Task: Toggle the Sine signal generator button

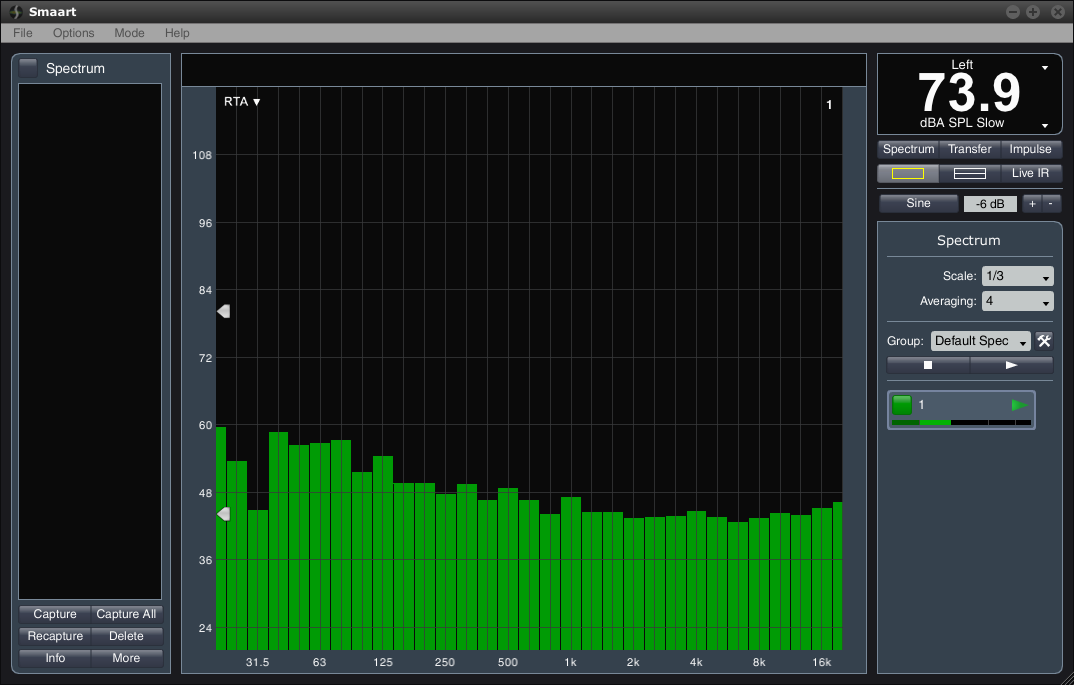Action: [918, 203]
